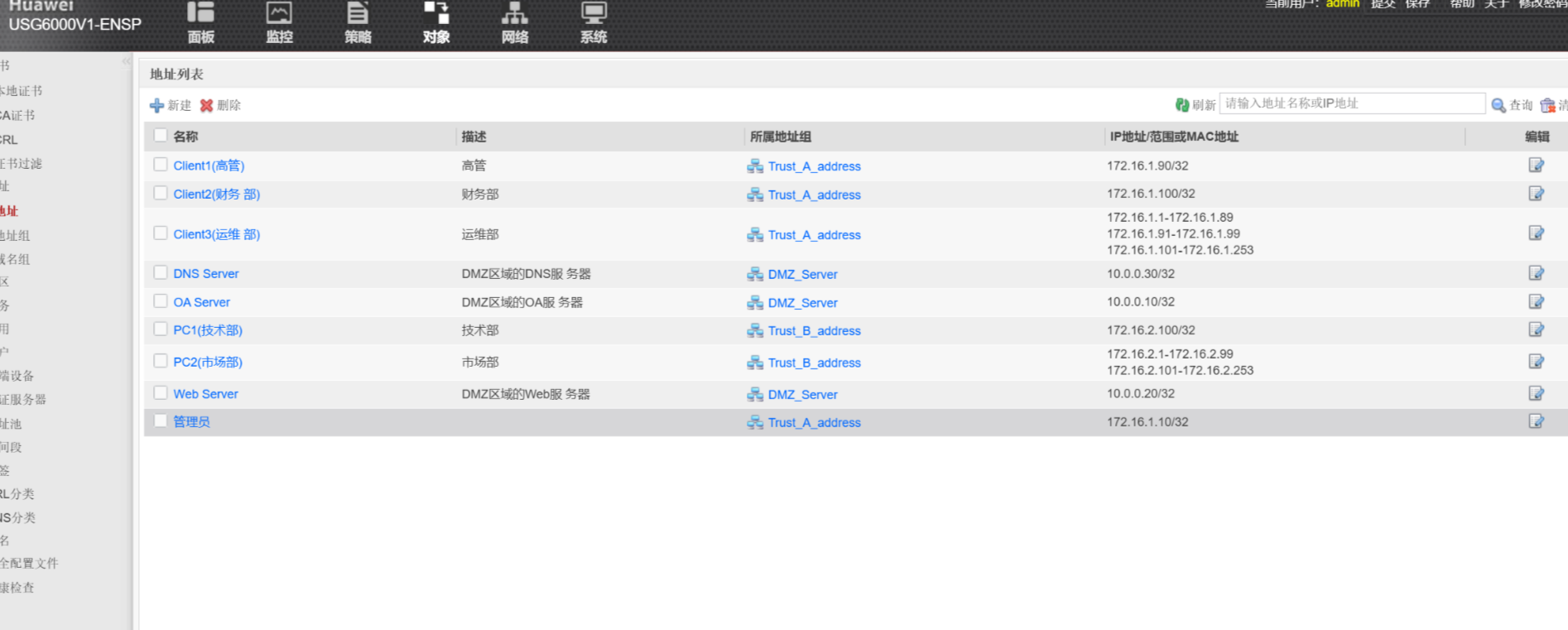Open DMZ_Server group in Web Server row

(x=802, y=396)
